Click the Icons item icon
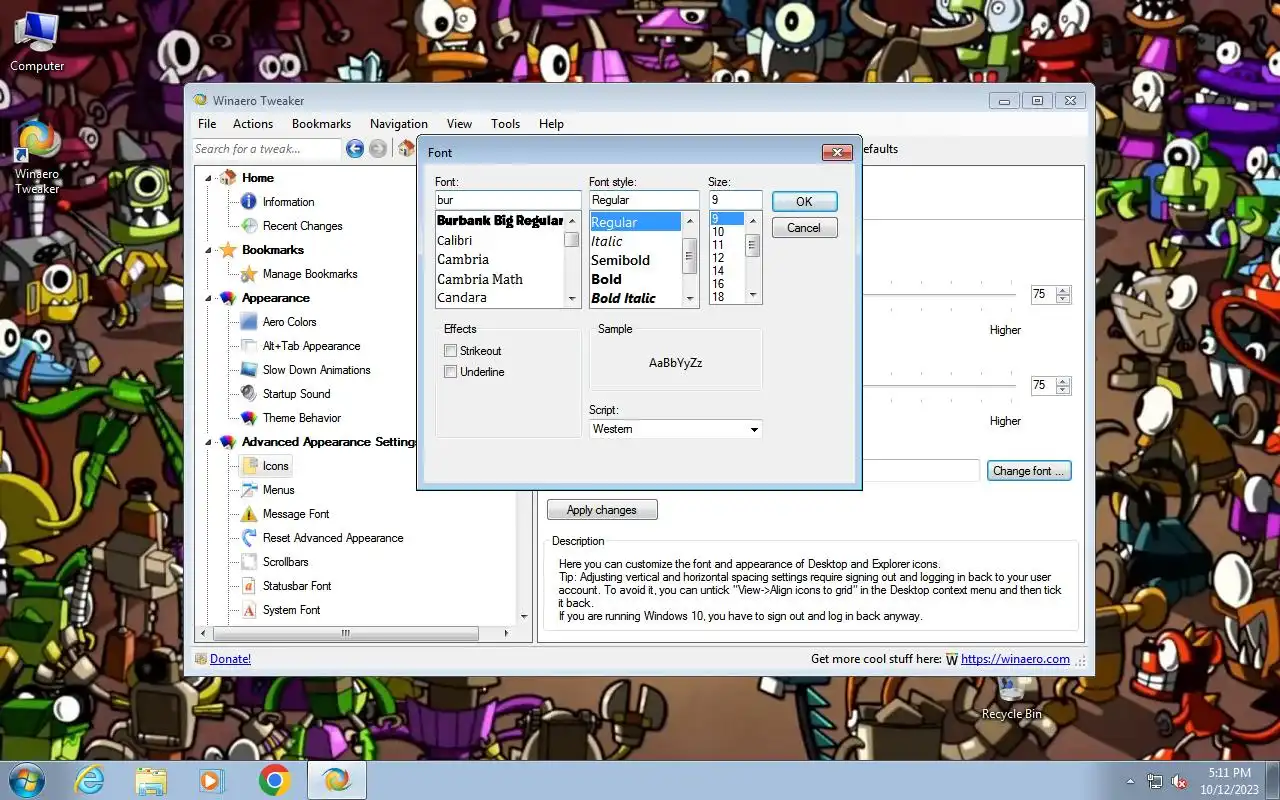 [249, 466]
